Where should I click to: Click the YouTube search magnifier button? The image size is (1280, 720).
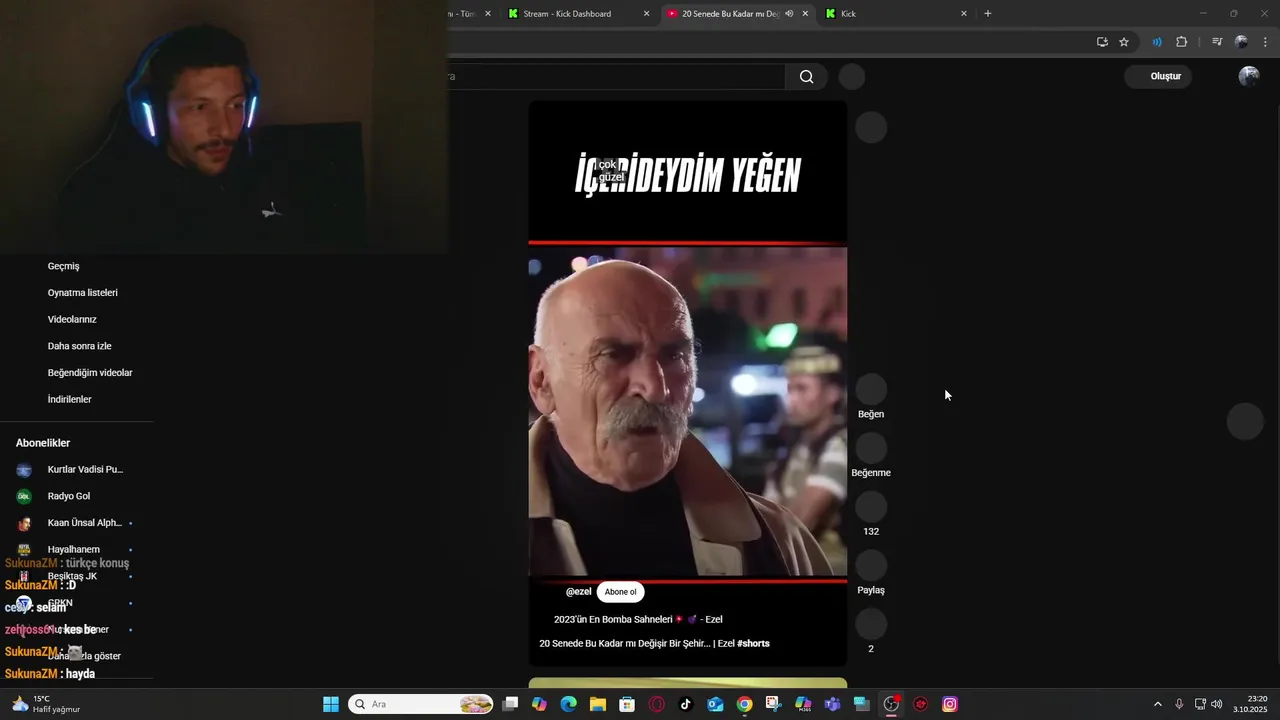click(x=807, y=77)
